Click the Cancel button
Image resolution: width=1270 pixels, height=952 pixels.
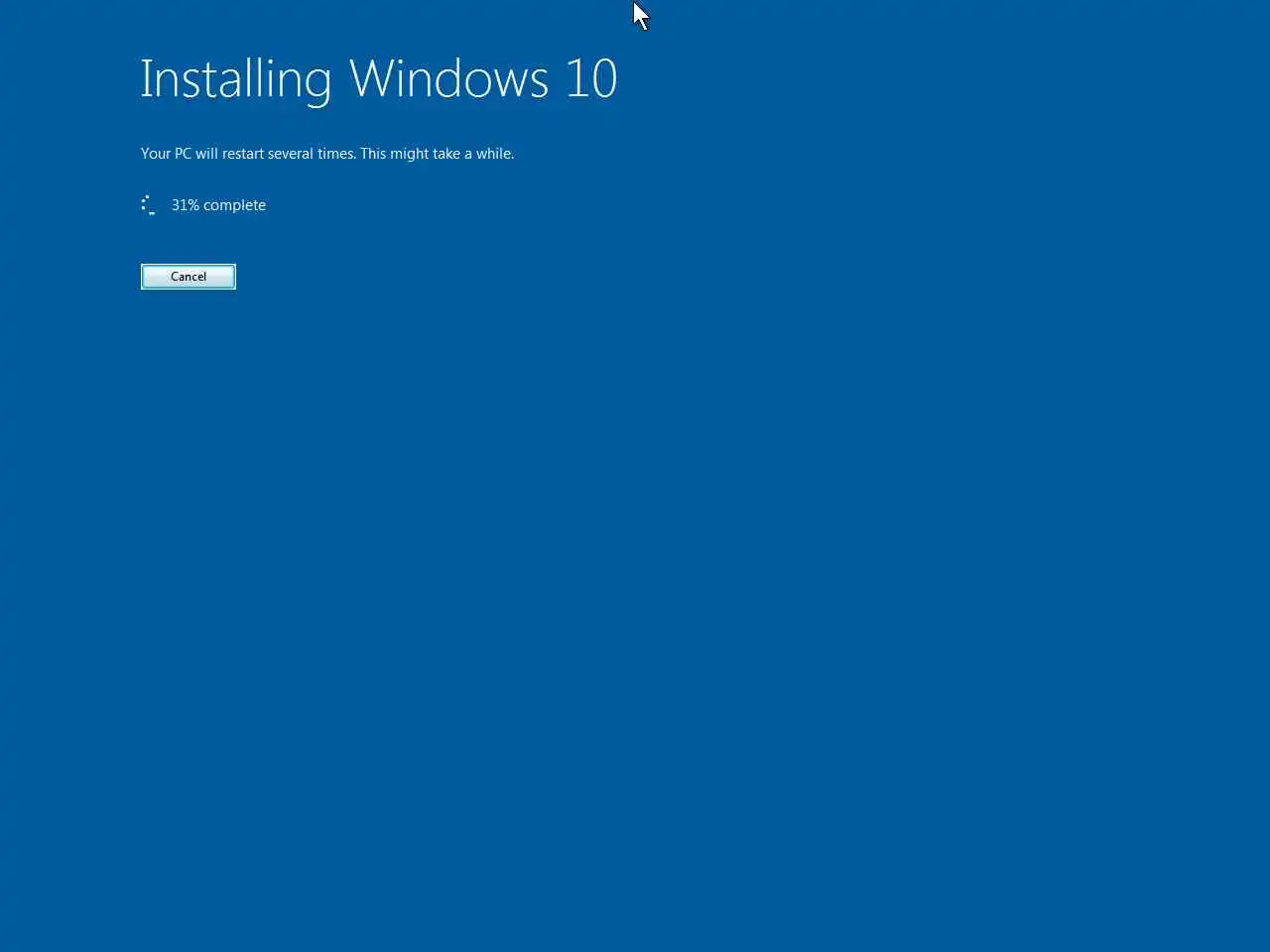tap(189, 277)
